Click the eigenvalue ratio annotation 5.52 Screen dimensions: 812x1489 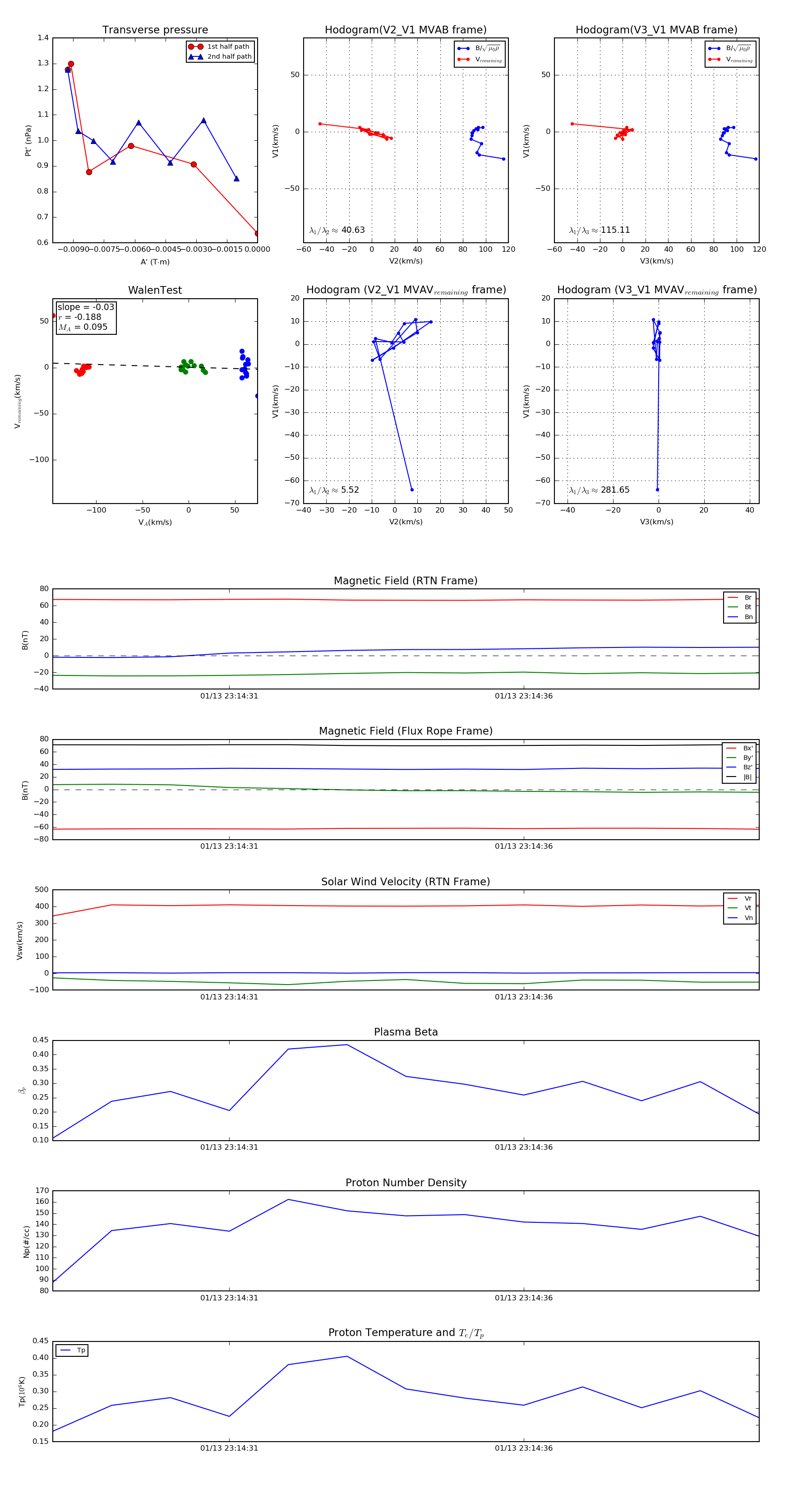coord(334,490)
